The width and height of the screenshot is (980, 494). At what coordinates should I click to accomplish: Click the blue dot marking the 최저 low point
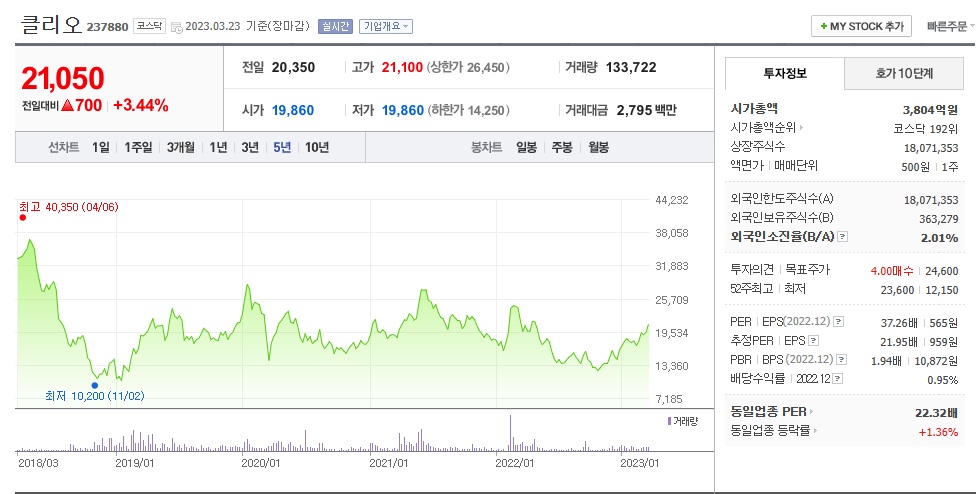94,385
